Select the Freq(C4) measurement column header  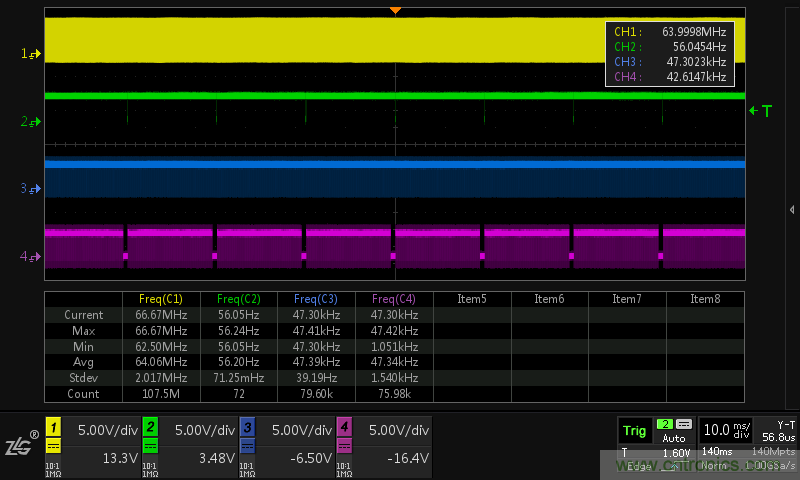click(x=393, y=299)
